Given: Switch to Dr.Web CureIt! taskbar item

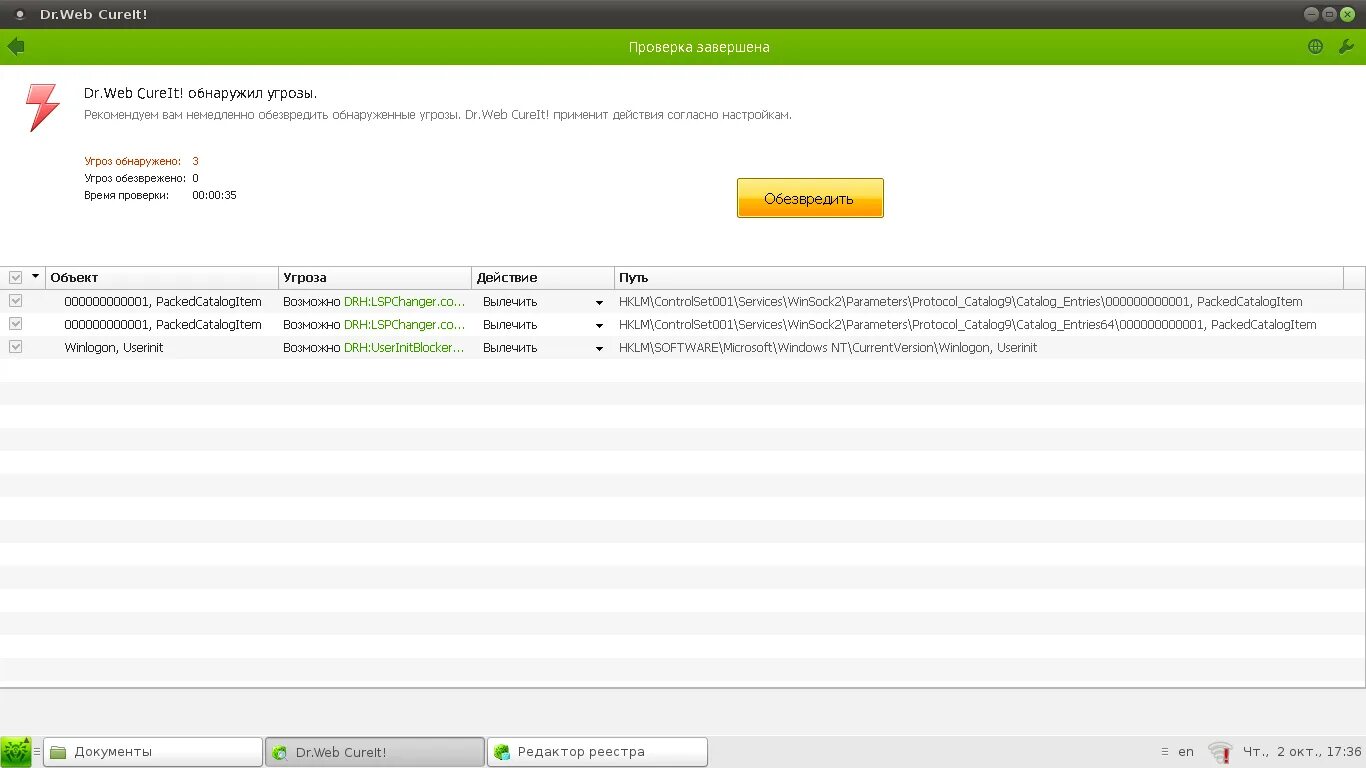Looking at the screenshot, I should pos(375,752).
